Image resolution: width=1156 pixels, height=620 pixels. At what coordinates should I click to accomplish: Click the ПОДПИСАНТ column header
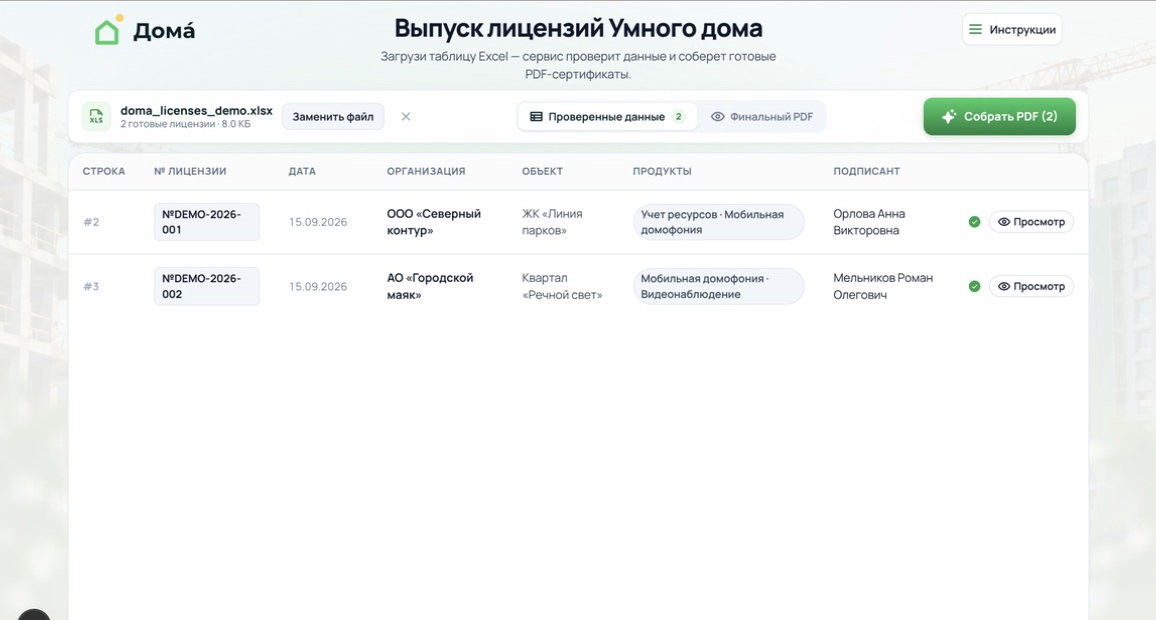(x=866, y=171)
